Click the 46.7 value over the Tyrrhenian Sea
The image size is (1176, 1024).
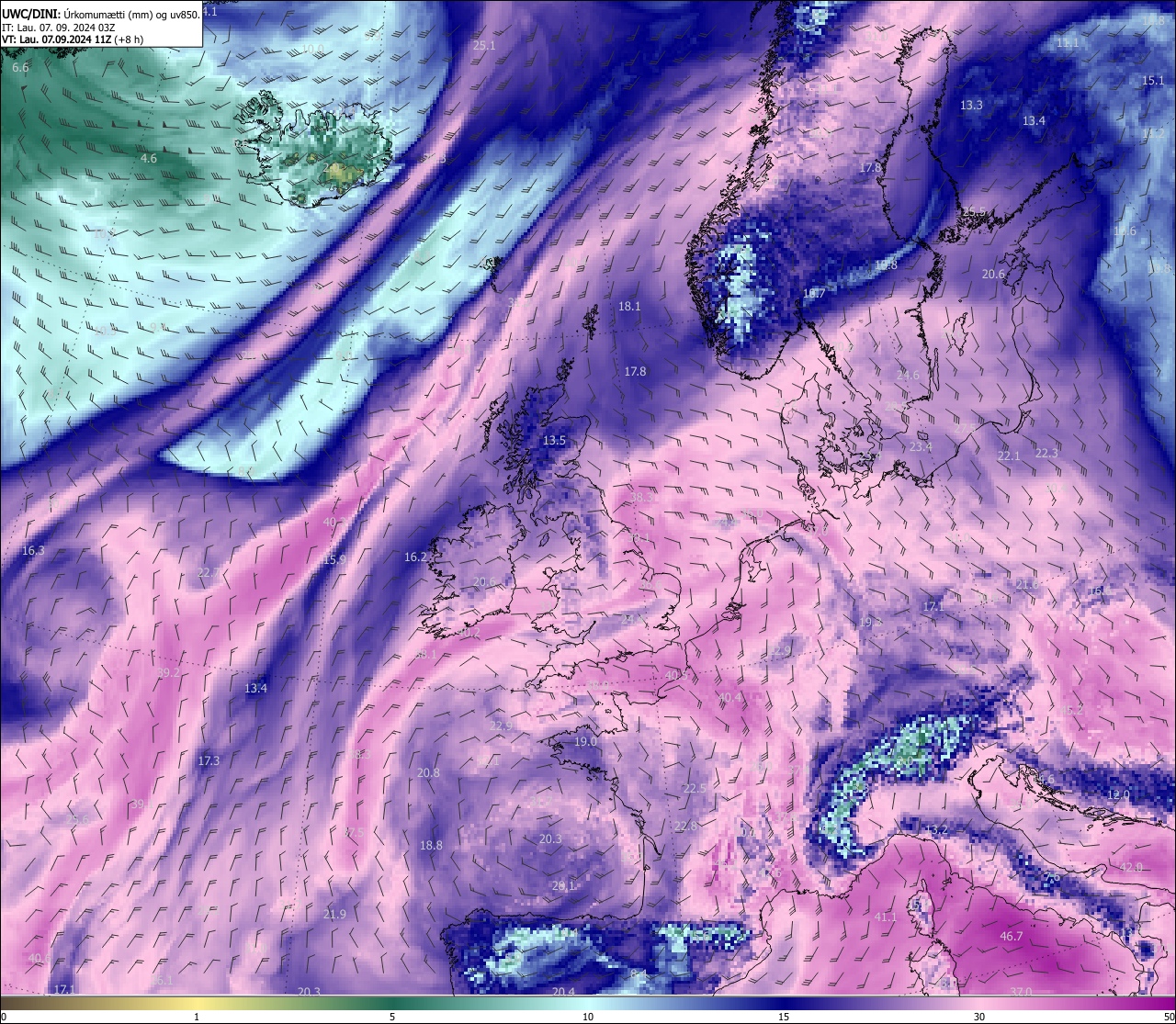tap(1011, 936)
